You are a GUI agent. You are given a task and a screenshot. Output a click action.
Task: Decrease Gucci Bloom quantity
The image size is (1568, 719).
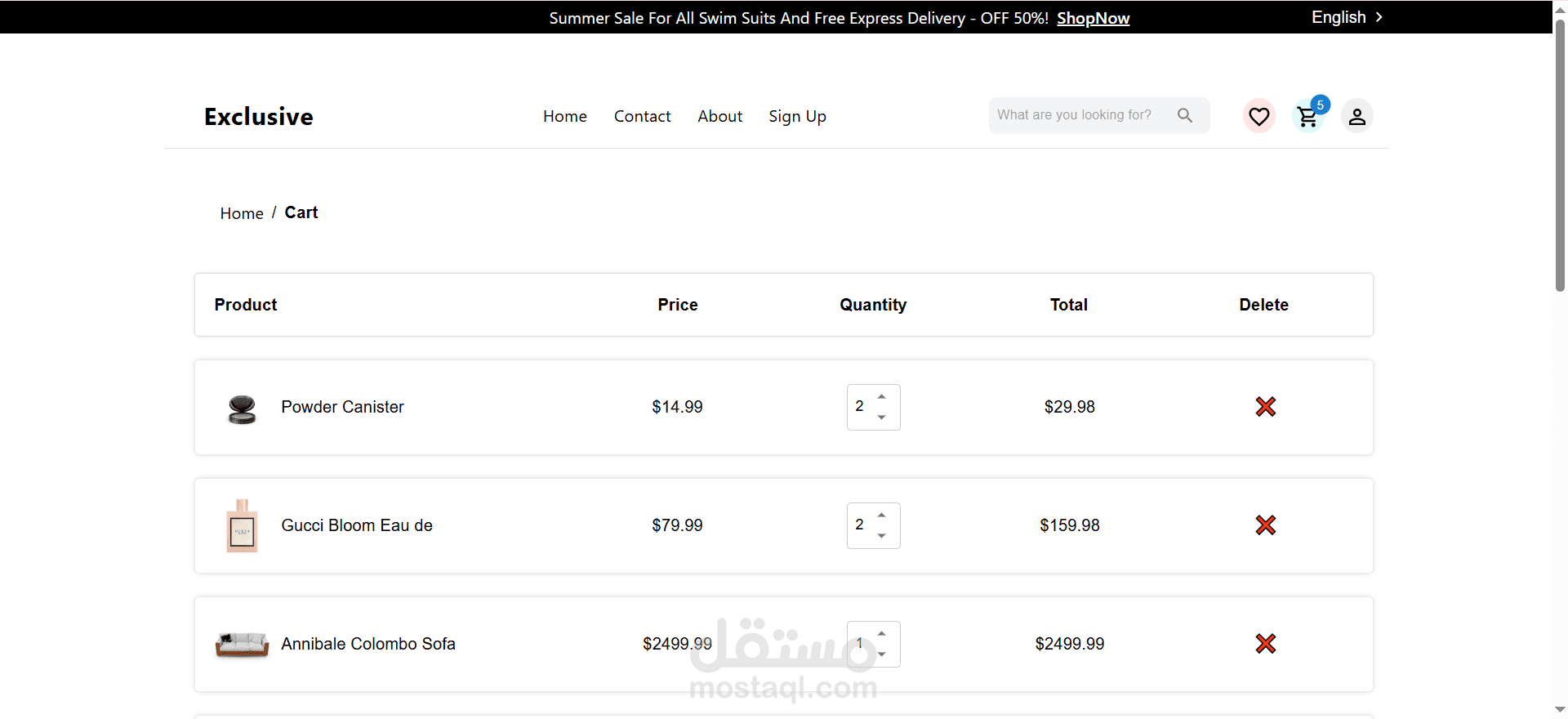point(882,536)
